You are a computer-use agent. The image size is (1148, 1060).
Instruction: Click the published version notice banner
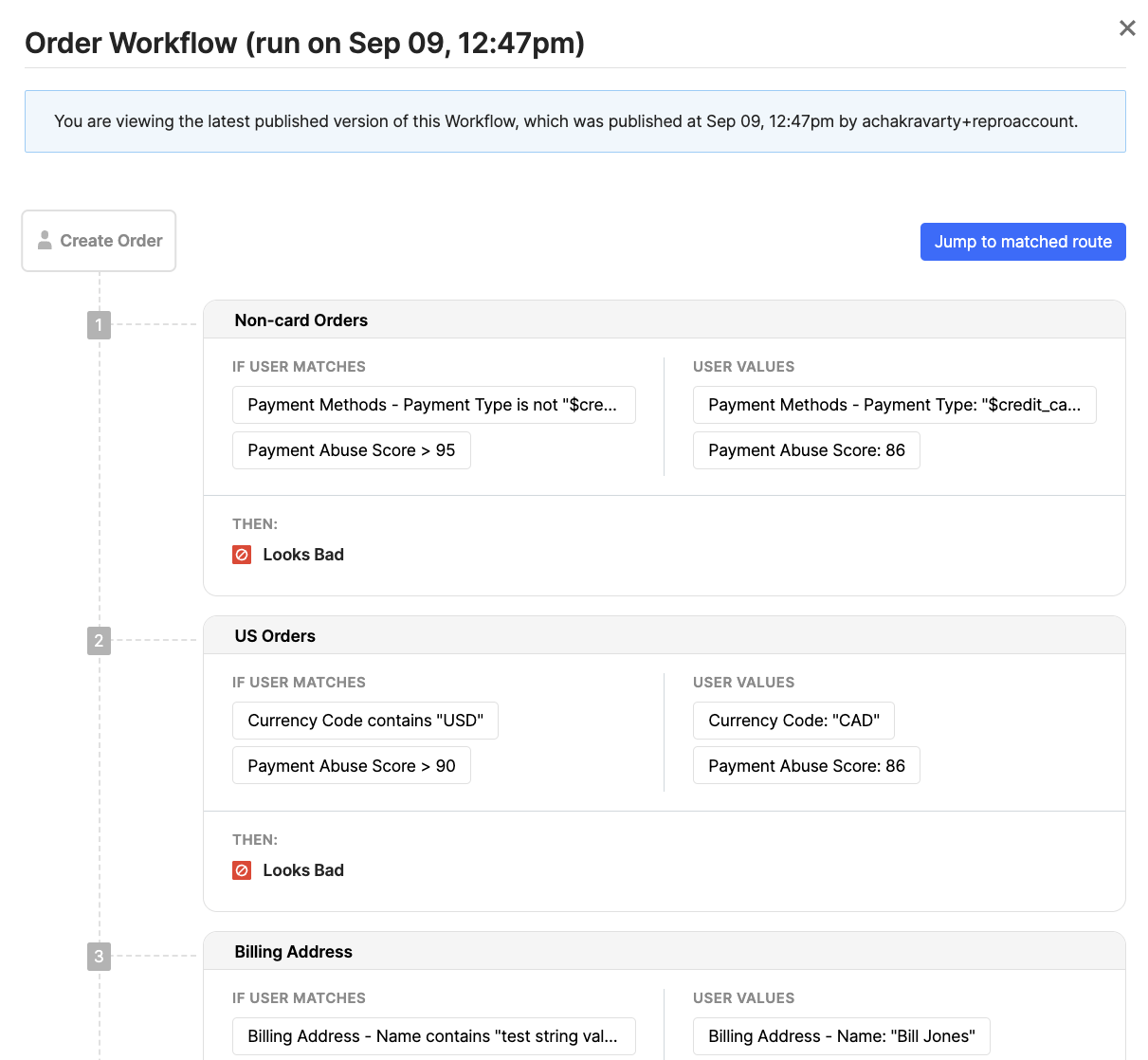[x=575, y=121]
